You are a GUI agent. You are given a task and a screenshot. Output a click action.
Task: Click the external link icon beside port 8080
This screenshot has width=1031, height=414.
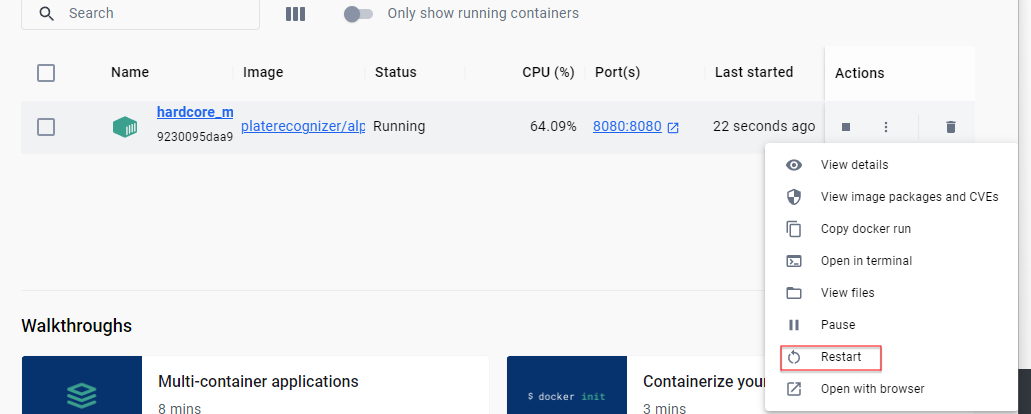[673, 127]
